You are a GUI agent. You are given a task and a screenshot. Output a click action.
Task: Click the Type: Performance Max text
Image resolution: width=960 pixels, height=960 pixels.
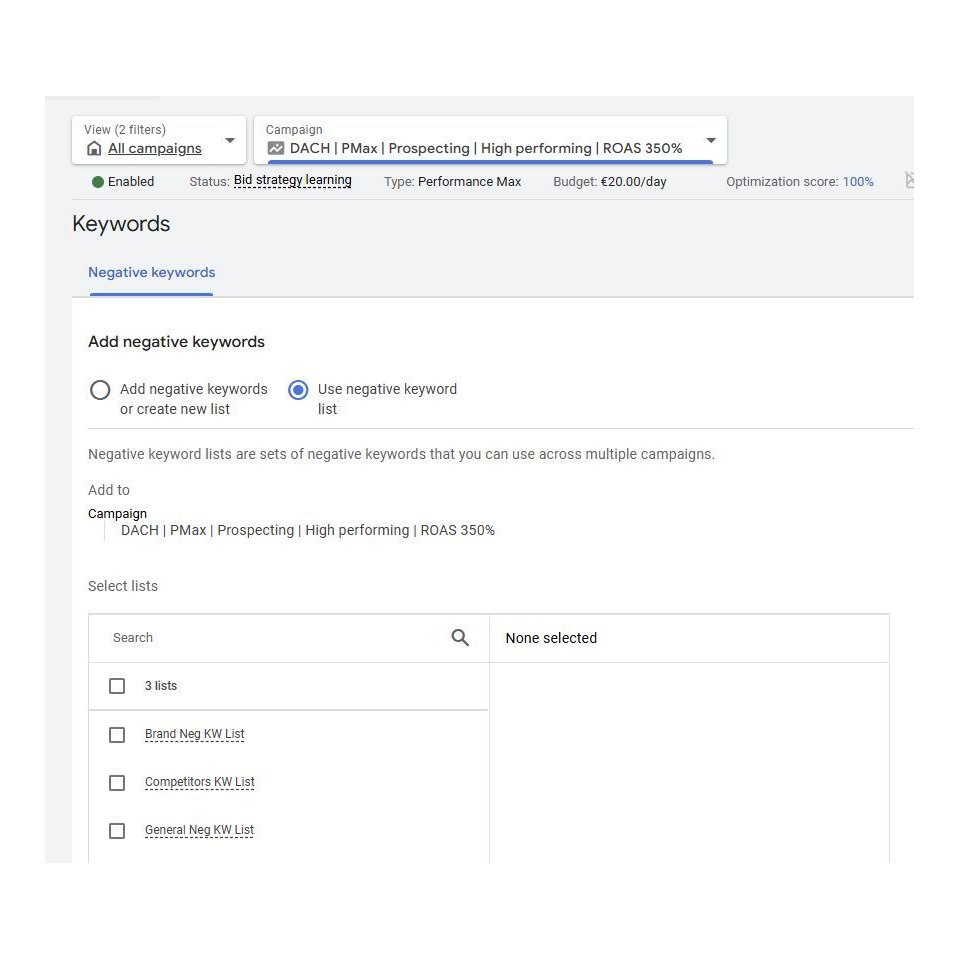point(452,182)
